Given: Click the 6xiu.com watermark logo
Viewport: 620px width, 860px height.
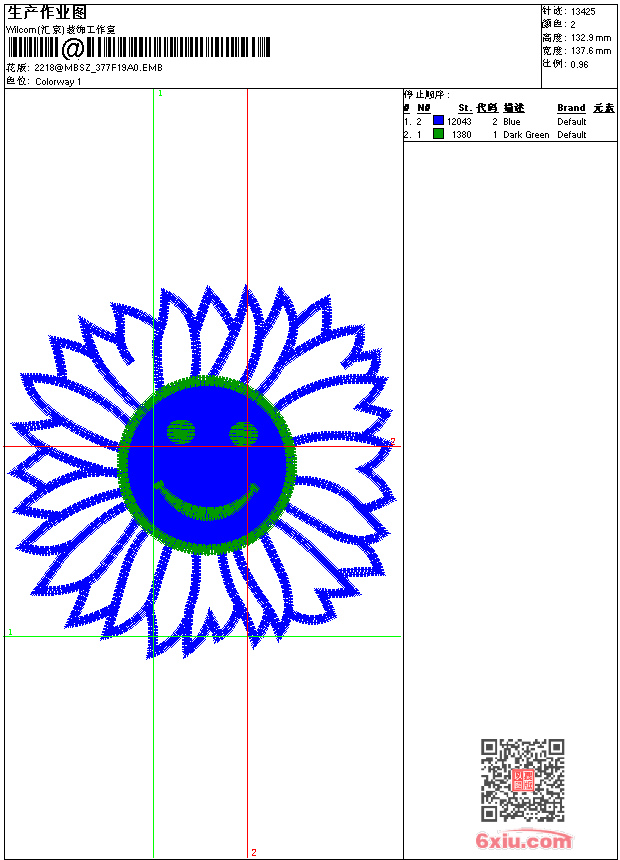Looking at the screenshot, I should 524,841.
